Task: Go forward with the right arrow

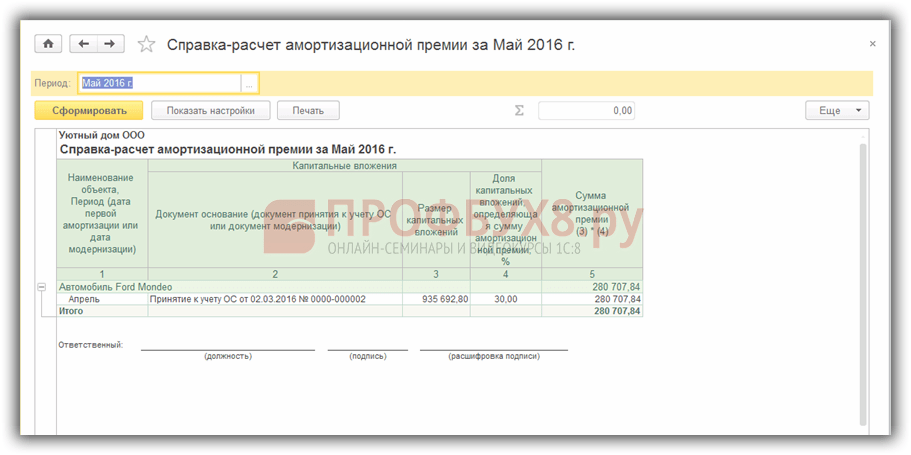Action: coord(110,44)
